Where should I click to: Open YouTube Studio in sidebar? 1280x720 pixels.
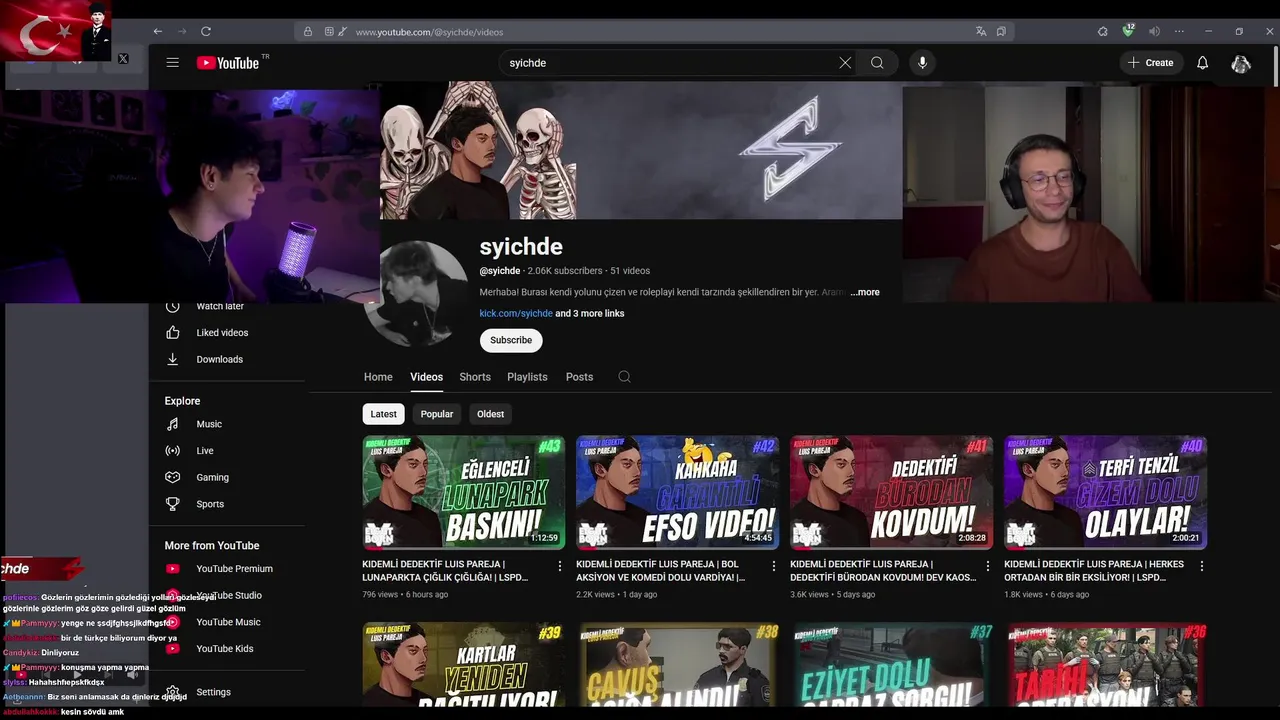(x=230, y=596)
